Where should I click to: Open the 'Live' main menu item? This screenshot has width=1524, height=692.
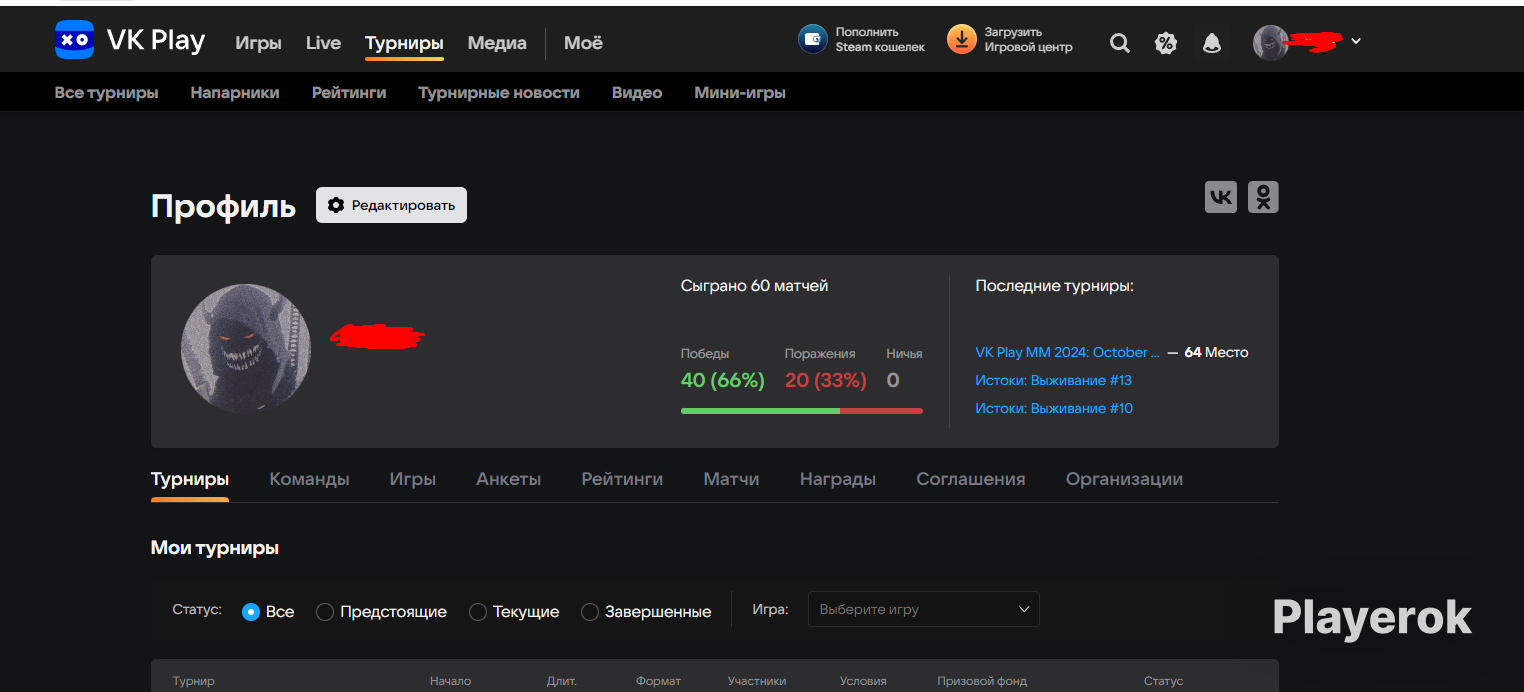(x=323, y=43)
